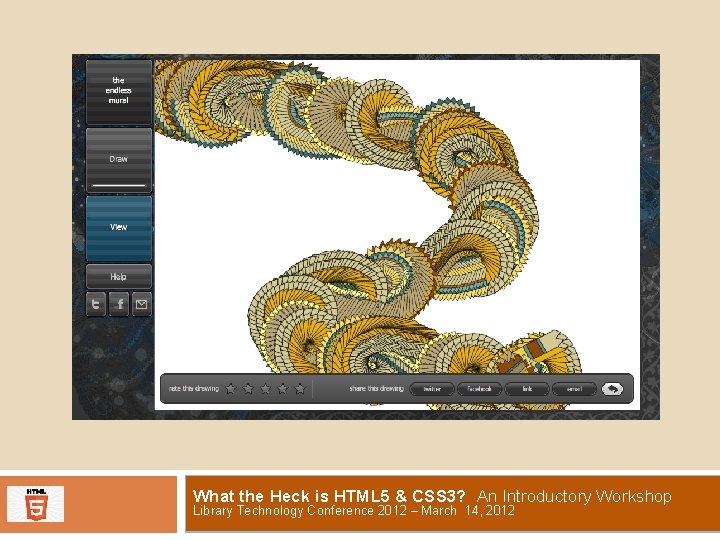Switch to View mode
720x540 pixels.
coord(119,228)
